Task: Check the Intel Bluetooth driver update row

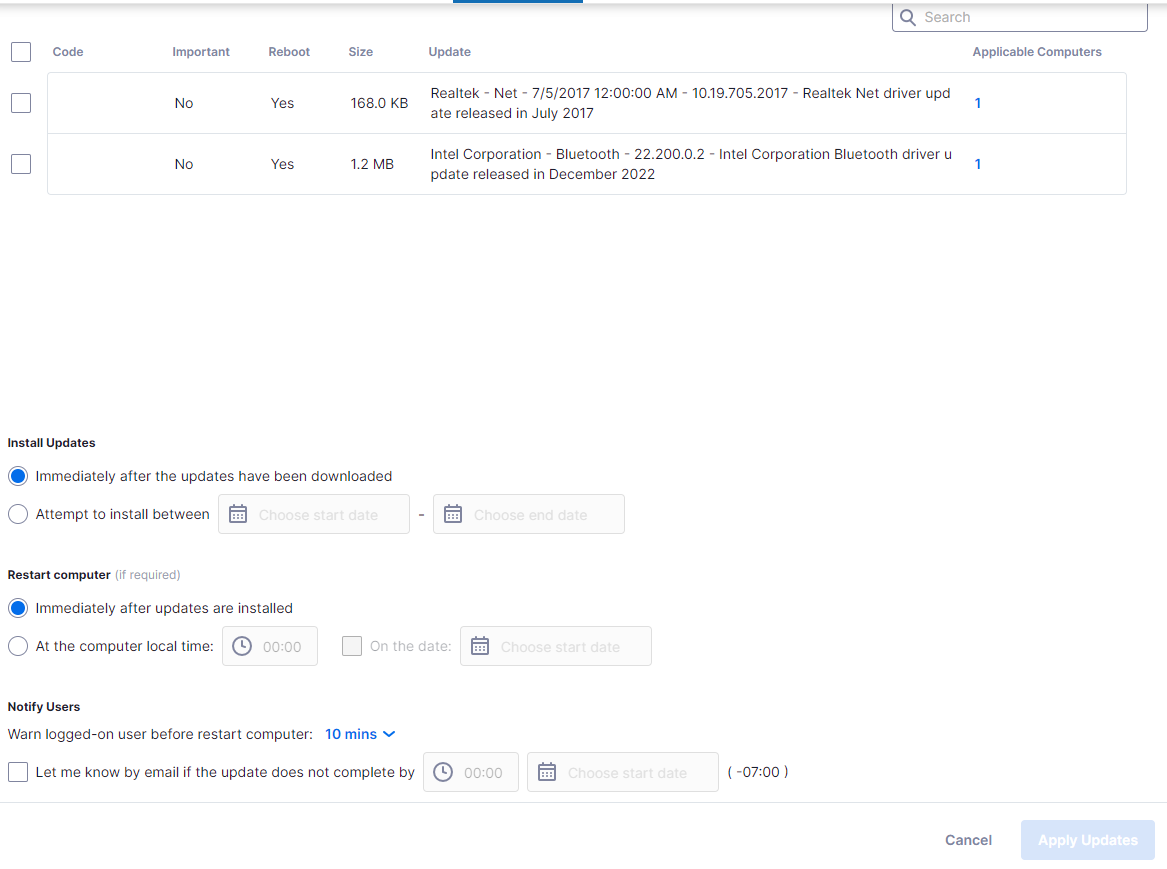Action: (21, 164)
